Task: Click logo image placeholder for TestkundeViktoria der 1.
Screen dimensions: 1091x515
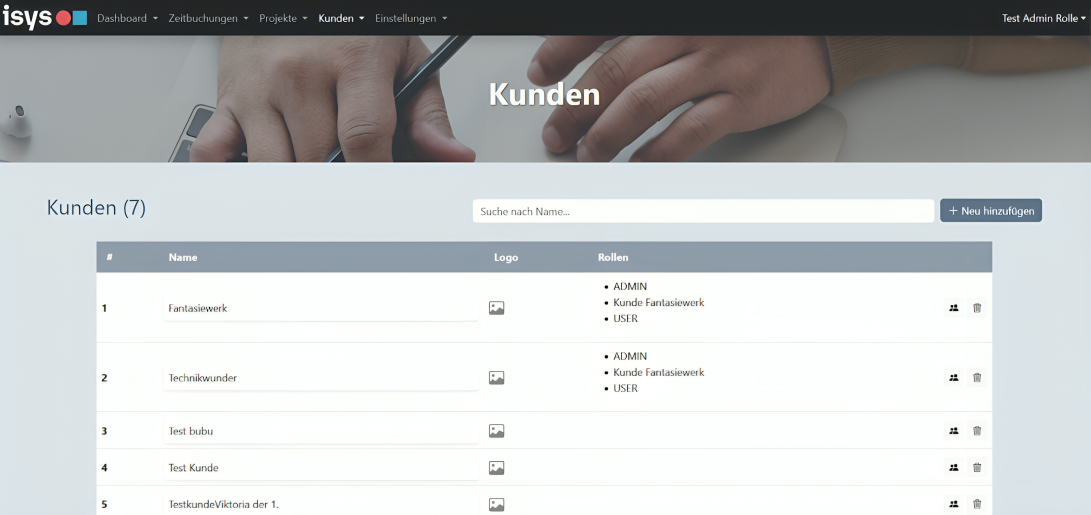Action: pos(496,504)
